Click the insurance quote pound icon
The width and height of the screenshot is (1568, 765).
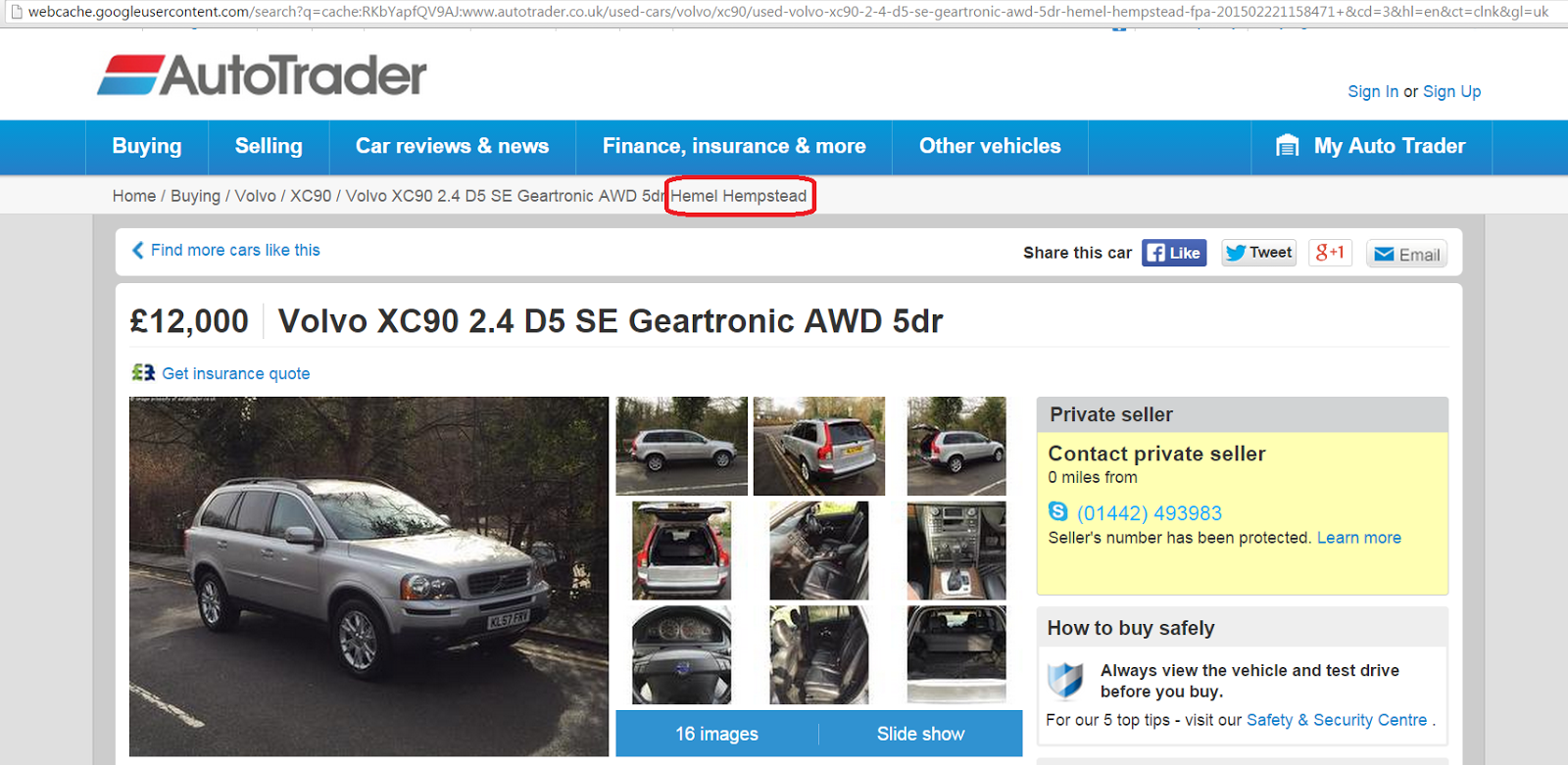[x=143, y=372]
